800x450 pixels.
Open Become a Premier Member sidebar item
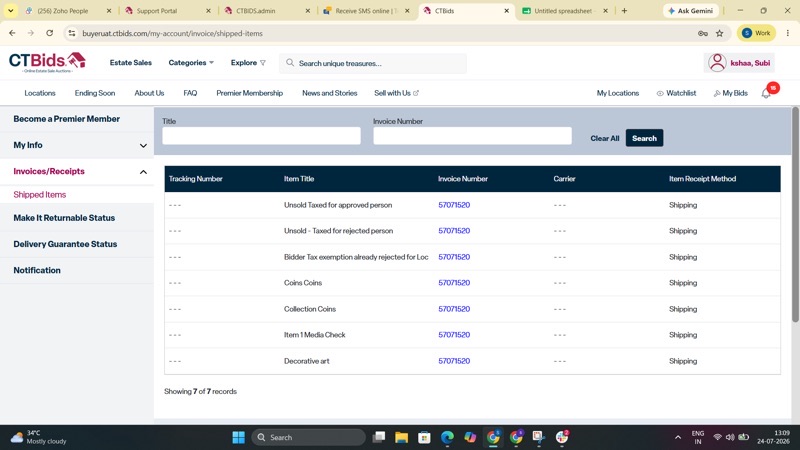(67, 119)
